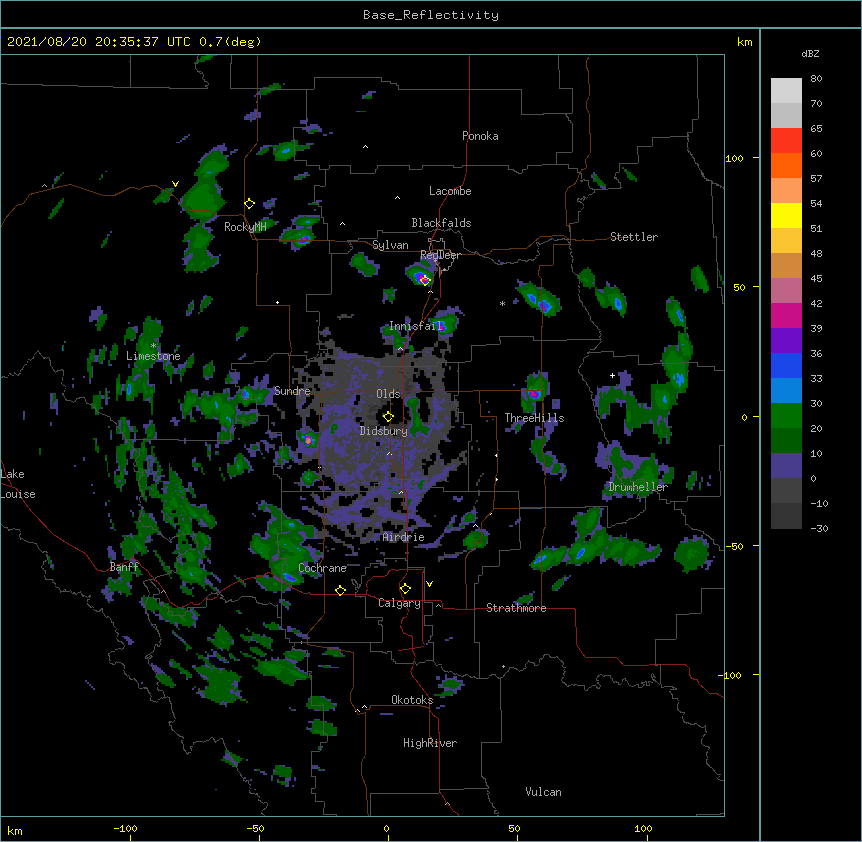Click the Lacombe town label
This screenshot has height=842, width=862.
450,191
